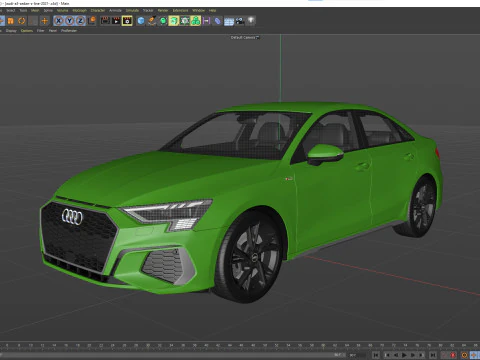
Task: Open the Character menu
Action: [98, 10]
